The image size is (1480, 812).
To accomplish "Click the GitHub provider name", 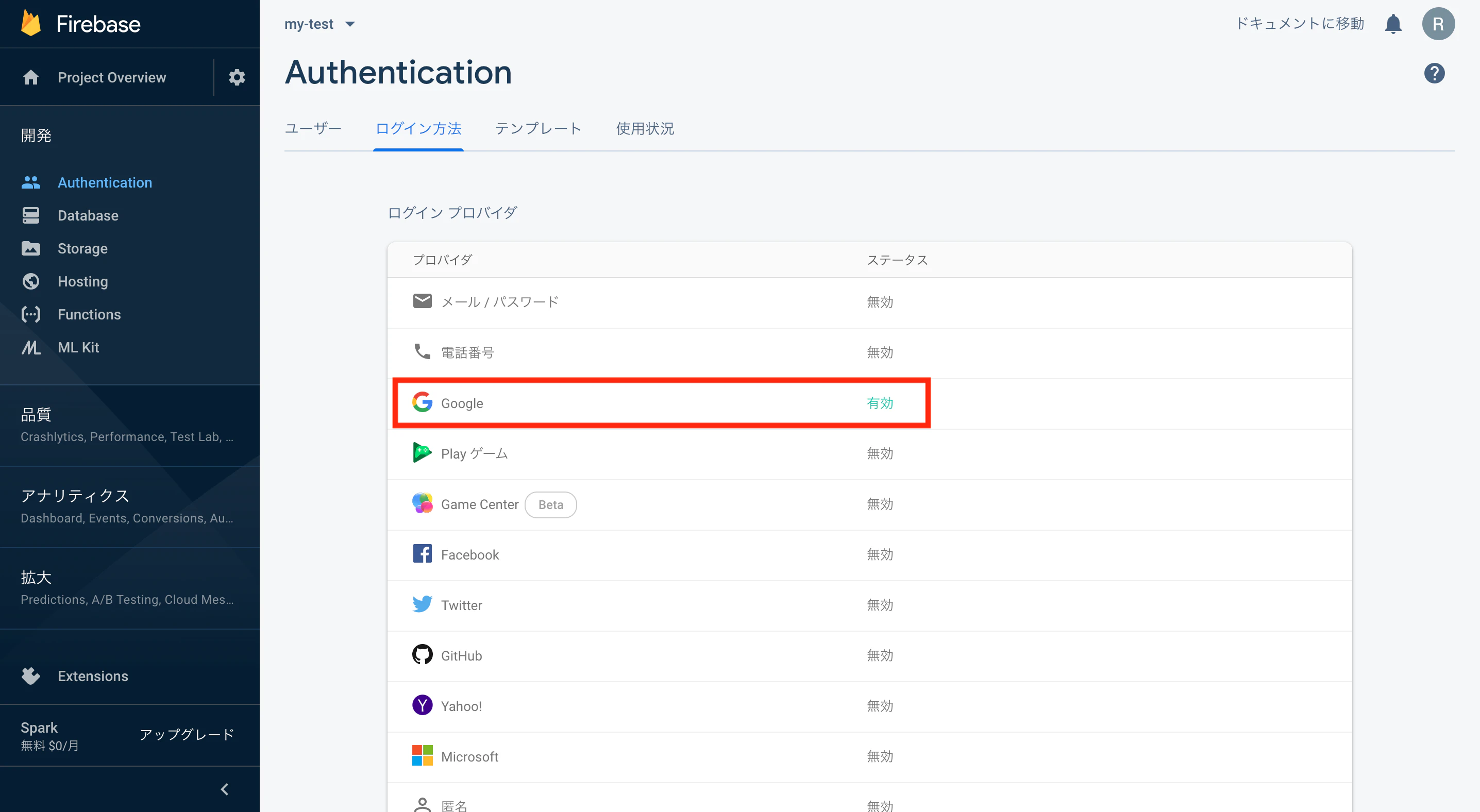I will (461, 656).
